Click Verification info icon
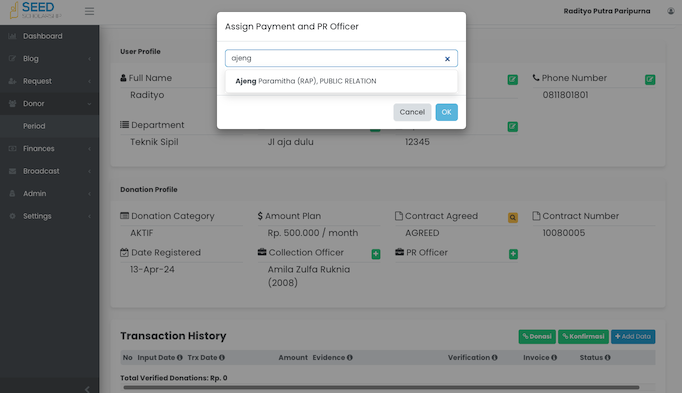The width and height of the screenshot is (682, 393). tap(495, 357)
